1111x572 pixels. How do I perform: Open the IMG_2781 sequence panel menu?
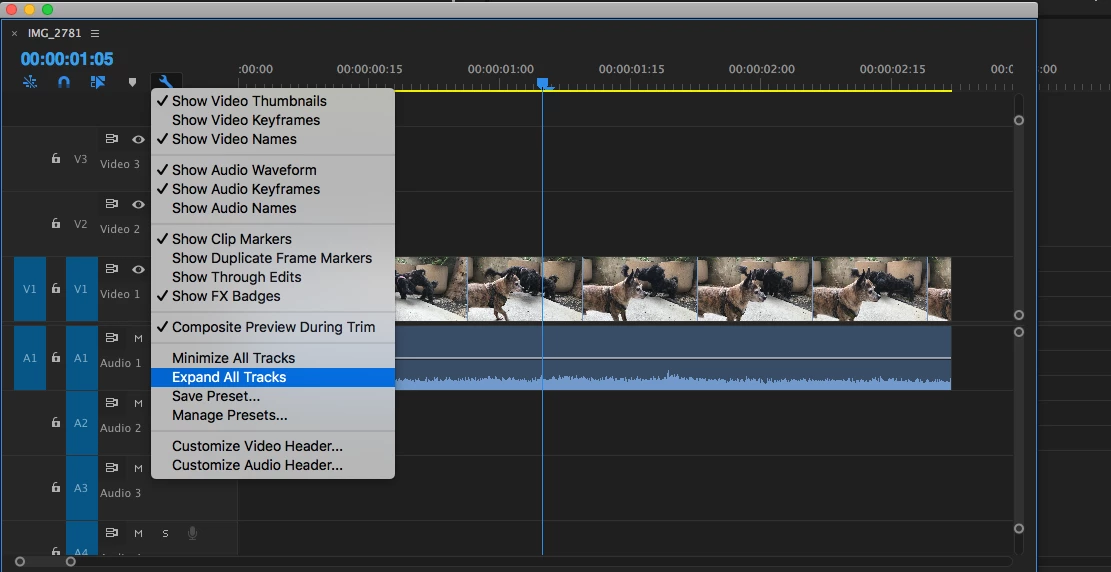tap(95, 33)
